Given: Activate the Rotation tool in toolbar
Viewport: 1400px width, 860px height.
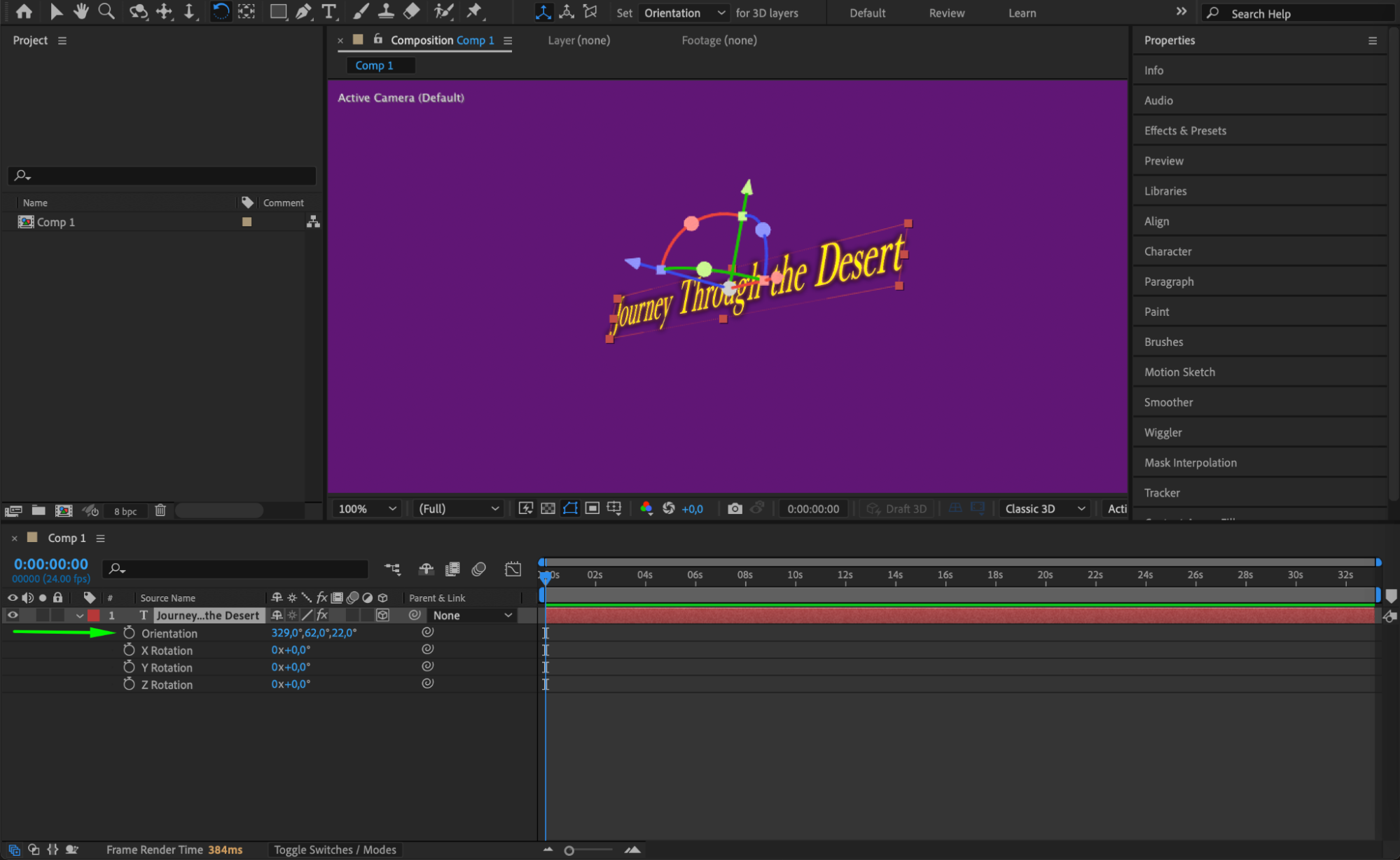Looking at the screenshot, I should [220, 11].
